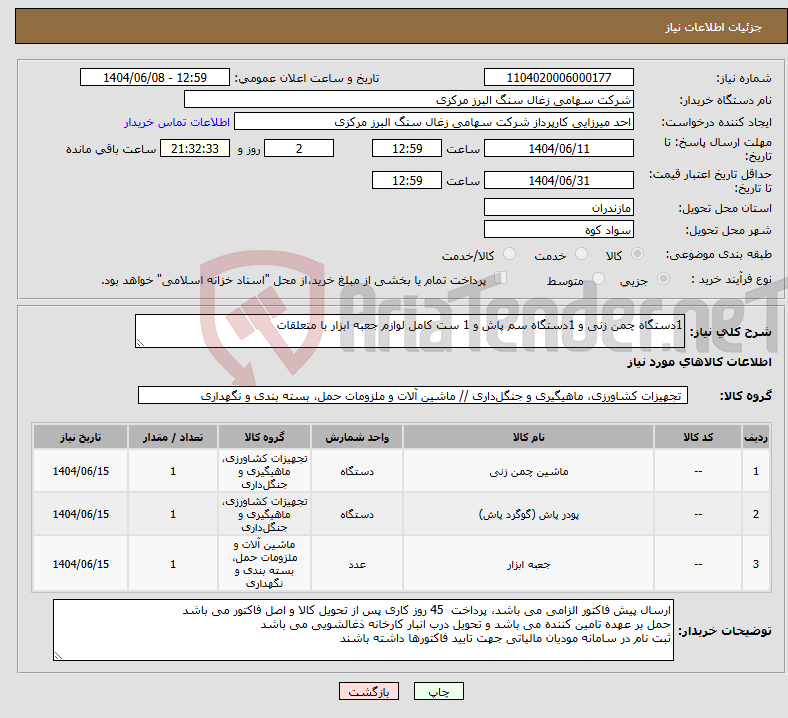Select the خدمت radio button
The height and width of the screenshot is (718, 788).
pyautogui.click(x=581, y=254)
